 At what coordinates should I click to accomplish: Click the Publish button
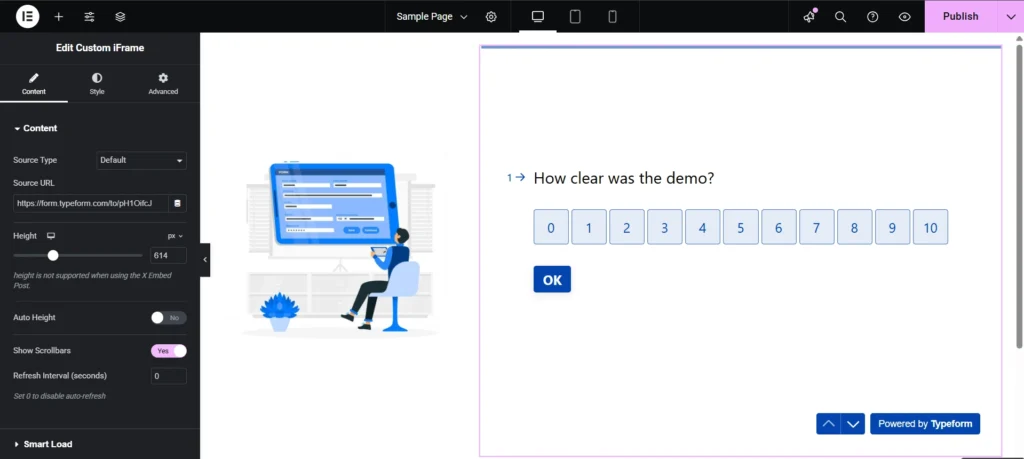(960, 16)
